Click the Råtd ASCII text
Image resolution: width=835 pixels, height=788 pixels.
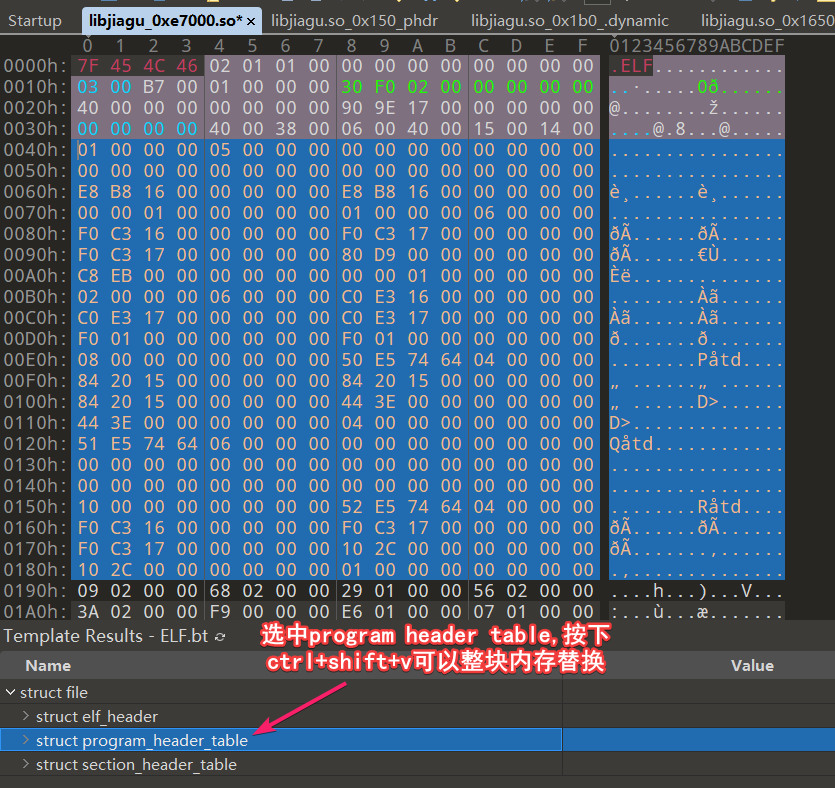pos(719,507)
